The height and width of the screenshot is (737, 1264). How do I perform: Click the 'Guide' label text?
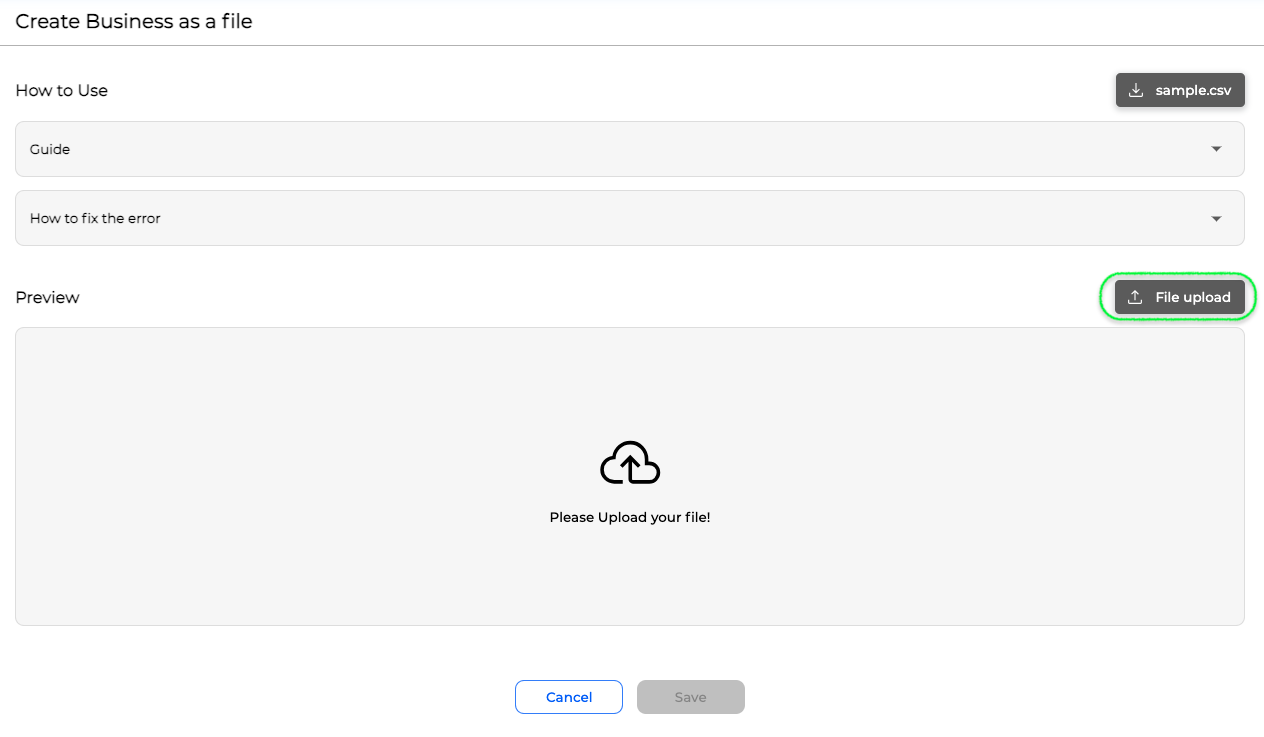pyautogui.click(x=50, y=149)
